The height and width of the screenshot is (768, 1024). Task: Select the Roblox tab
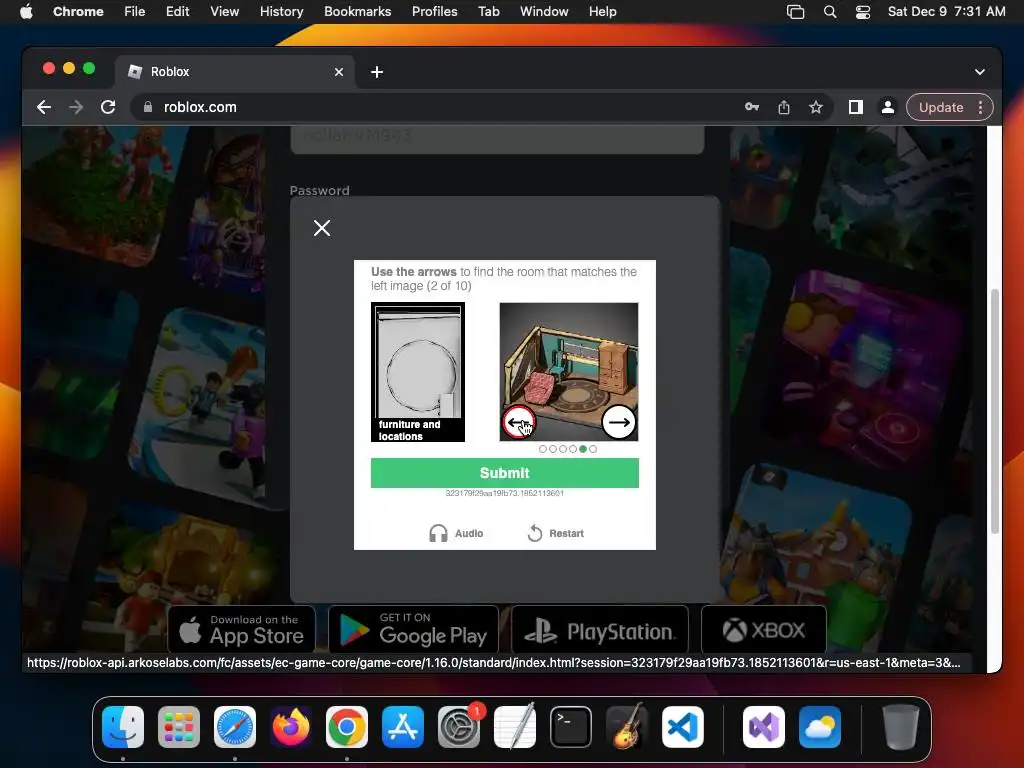(235, 72)
